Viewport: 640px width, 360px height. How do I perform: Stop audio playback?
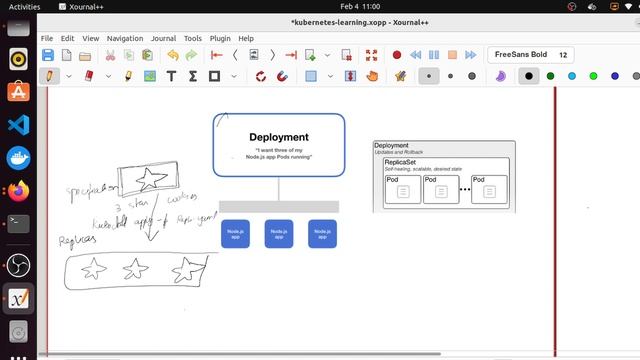(452, 55)
